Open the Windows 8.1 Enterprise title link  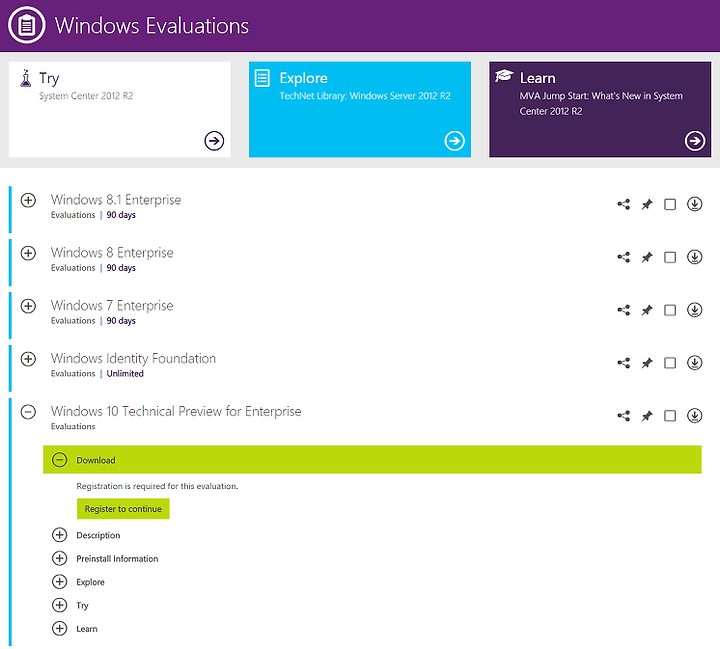click(116, 200)
